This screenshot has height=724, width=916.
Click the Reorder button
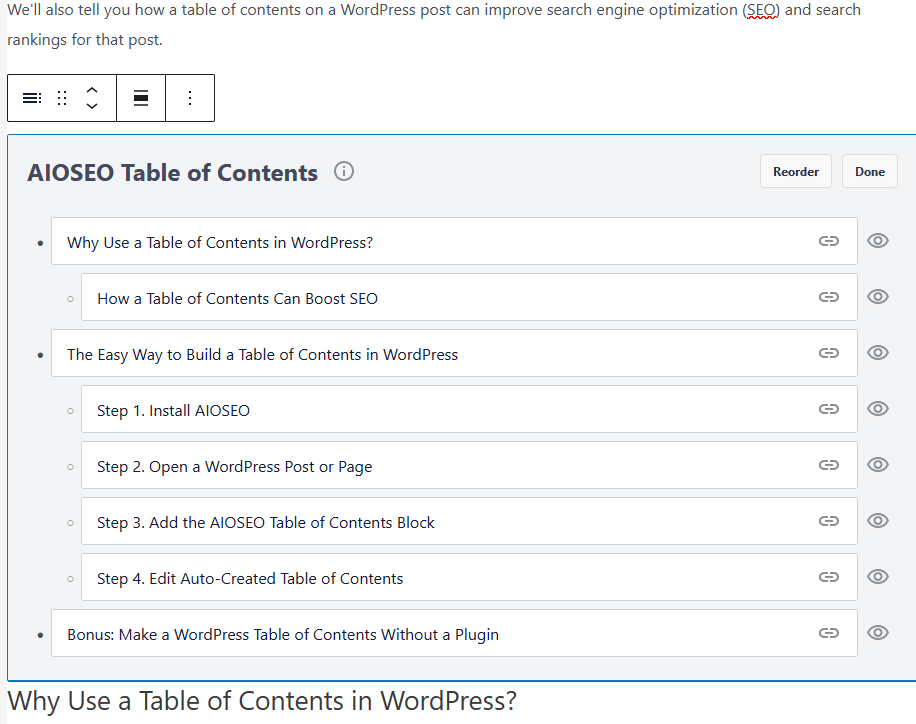[x=795, y=171]
